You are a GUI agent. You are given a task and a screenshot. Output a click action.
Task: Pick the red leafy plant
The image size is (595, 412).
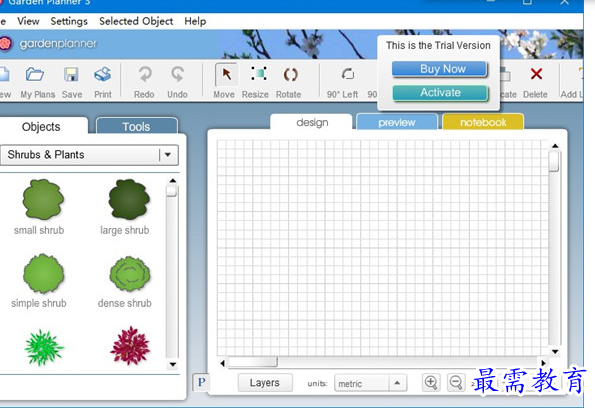(x=130, y=346)
